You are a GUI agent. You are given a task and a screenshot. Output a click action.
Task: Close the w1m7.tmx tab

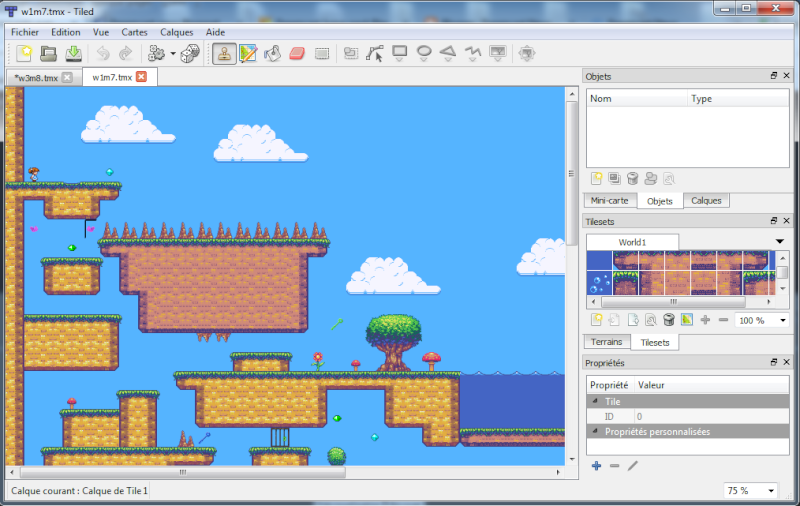click(141, 77)
